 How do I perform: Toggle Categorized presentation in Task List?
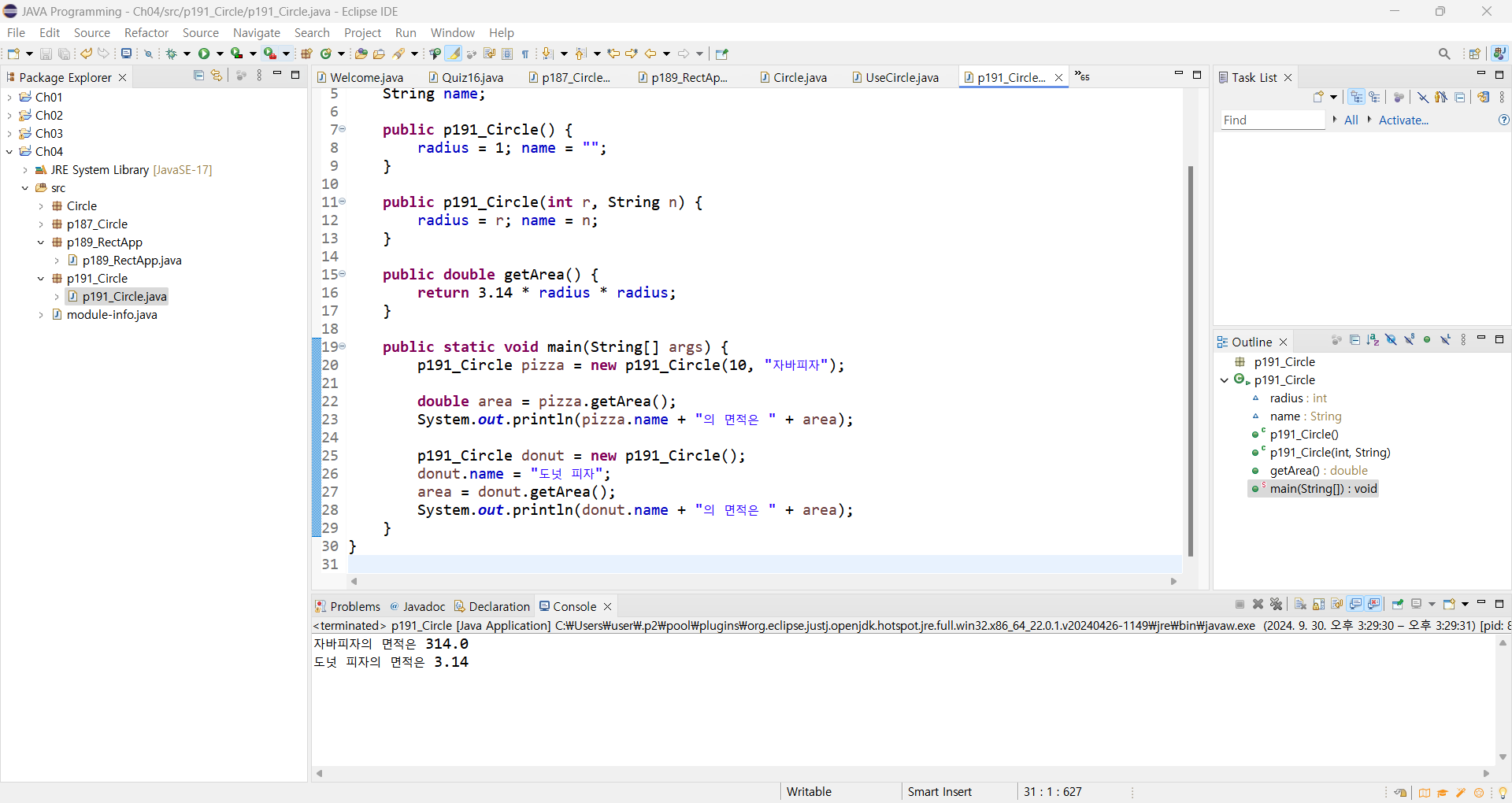[1356, 97]
